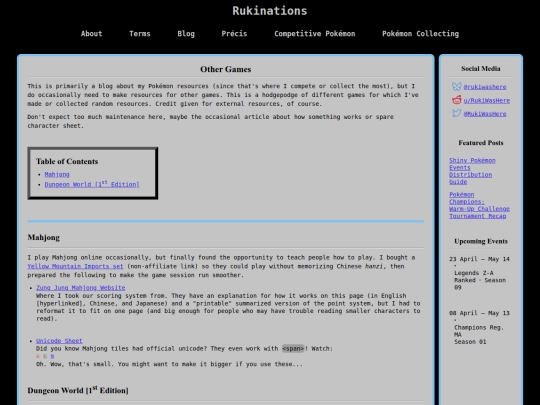Viewport: 540px width, 405px height.
Task: Visit the Yellow Mountain Imports set link
Action: coord(75,266)
